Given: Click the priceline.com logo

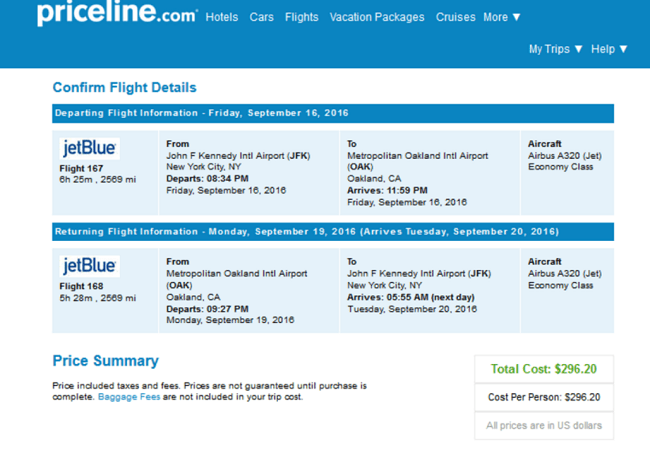Looking at the screenshot, I should (117, 14).
